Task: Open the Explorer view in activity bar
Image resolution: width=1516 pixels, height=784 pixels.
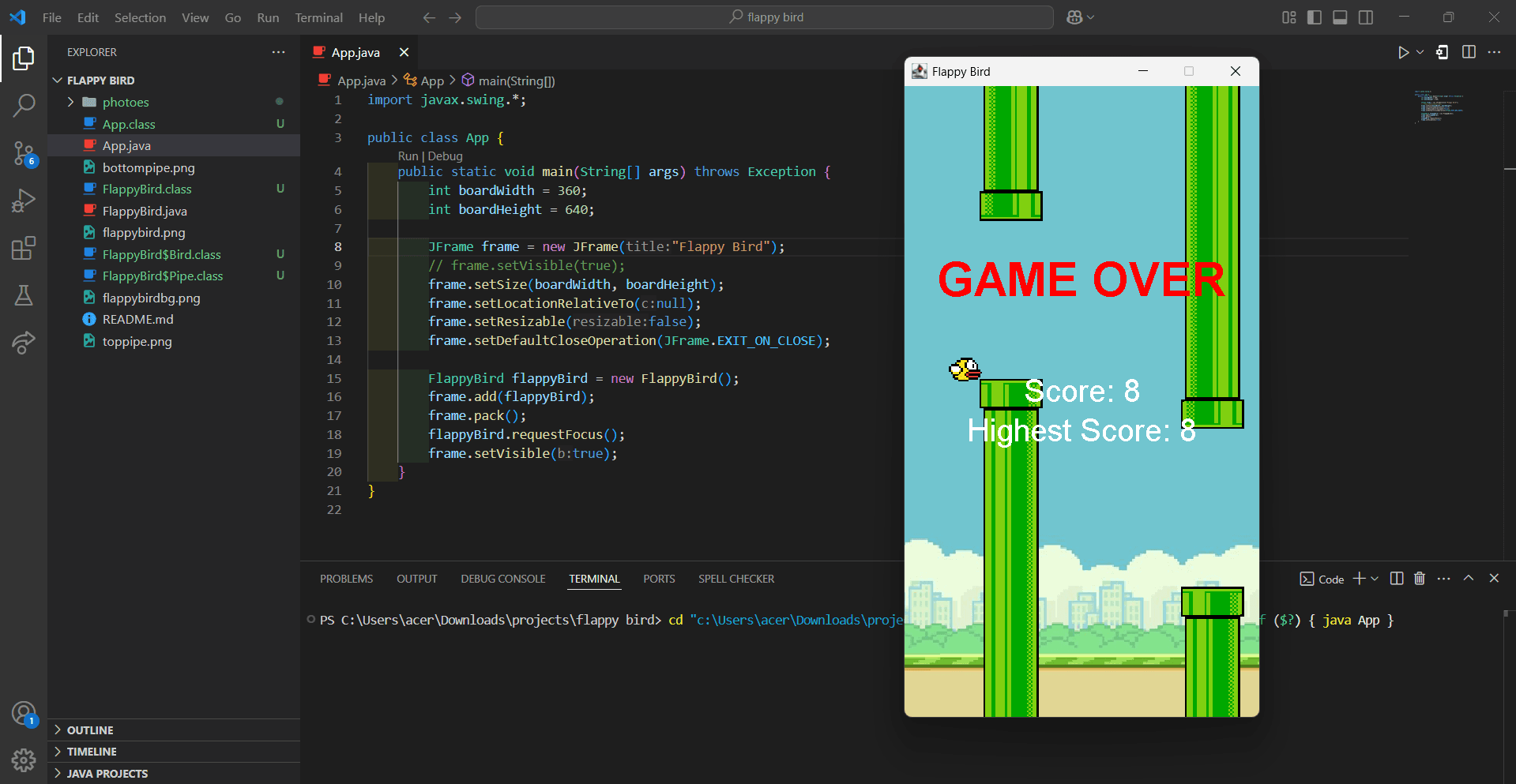Action: click(24, 58)
